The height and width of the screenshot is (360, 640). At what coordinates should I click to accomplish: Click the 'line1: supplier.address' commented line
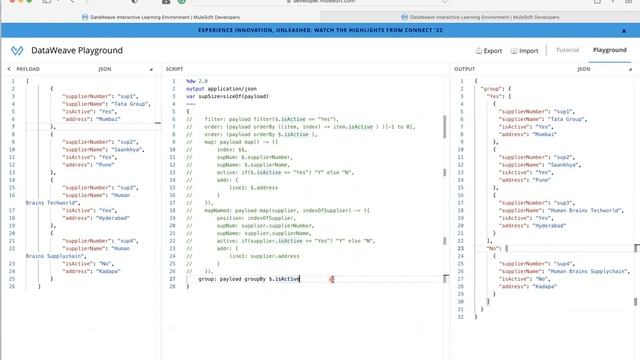(x=264, y=256)
